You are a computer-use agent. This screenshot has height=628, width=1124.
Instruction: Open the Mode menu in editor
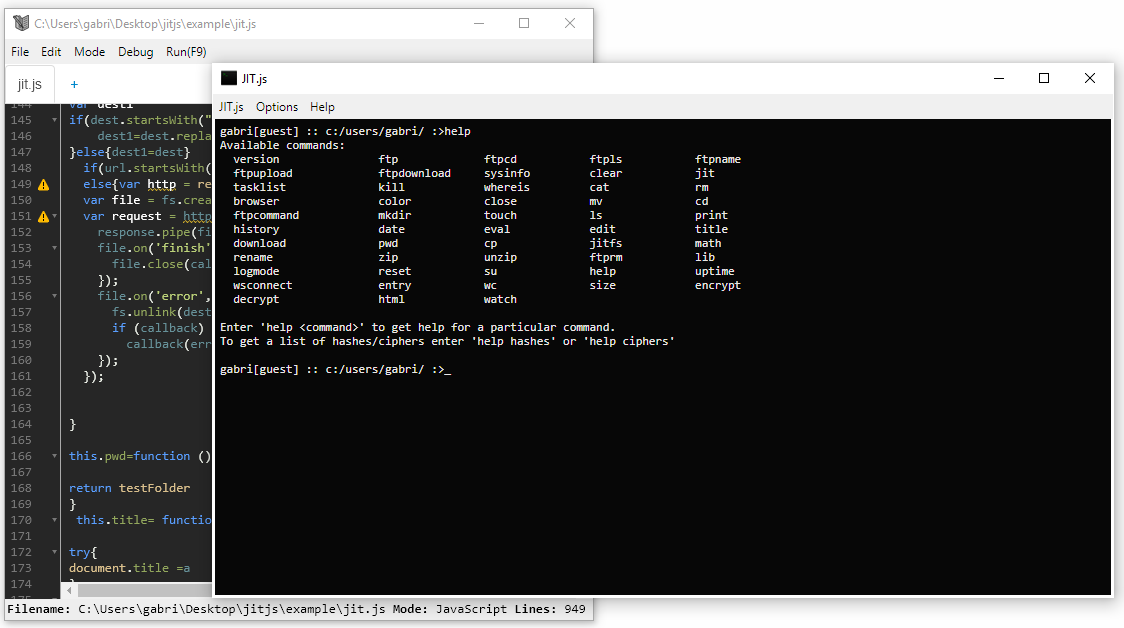tap(90, 52)
